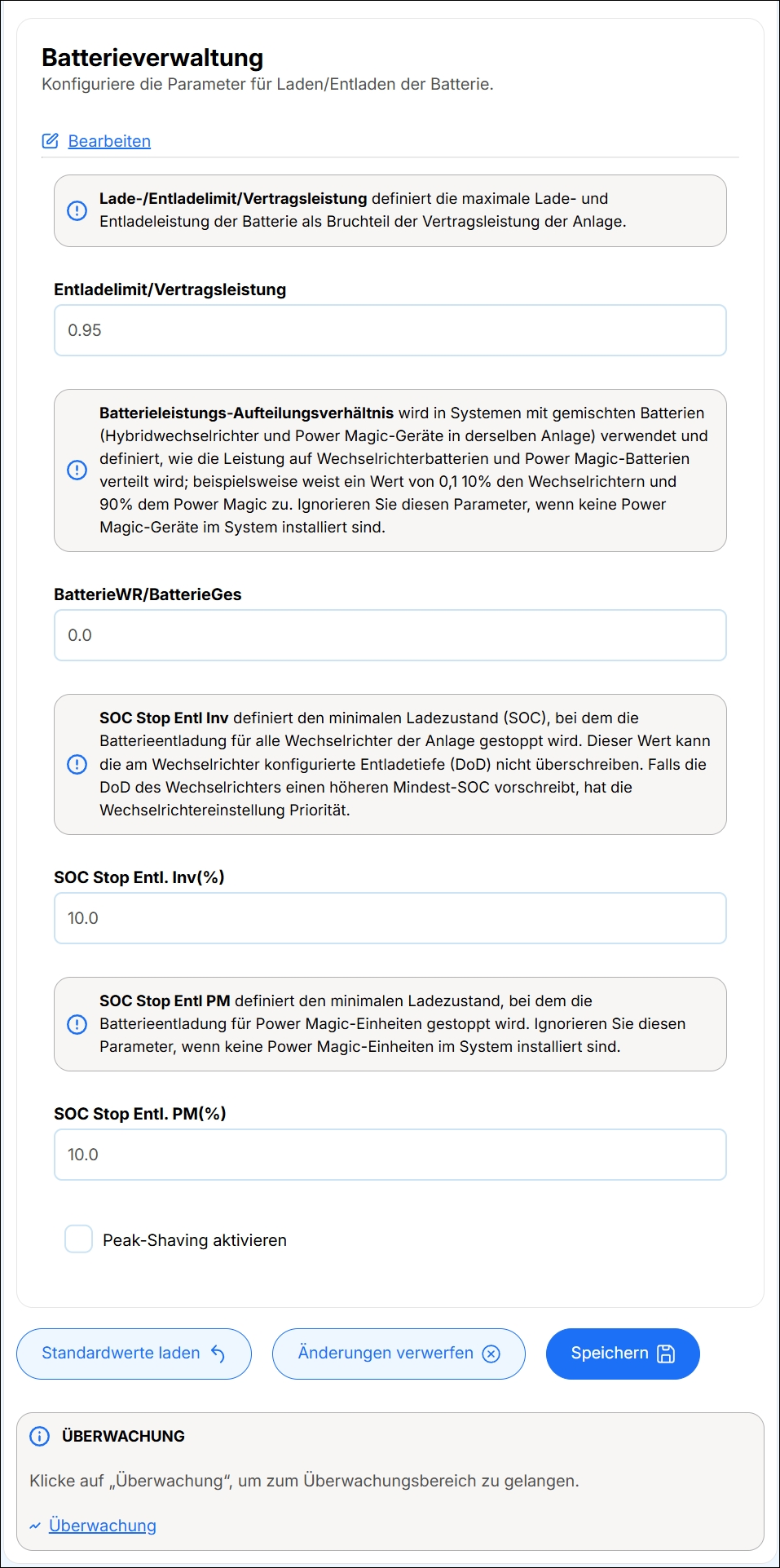This screenshot has height=1568, width=780.
Task: Select the SOC Stop Entl. PM(%) field
Action: (390, 1155)
